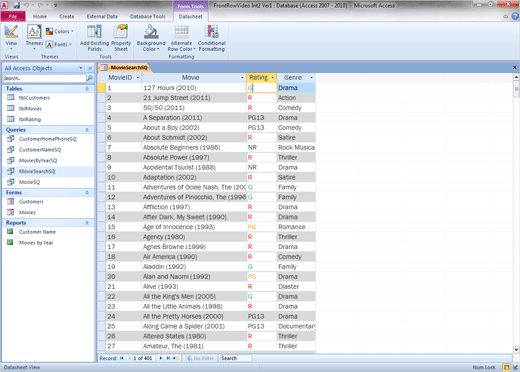Open Conditional Formatting
The width and height of the screenshot is (520, 372).
tap(212, 38)
